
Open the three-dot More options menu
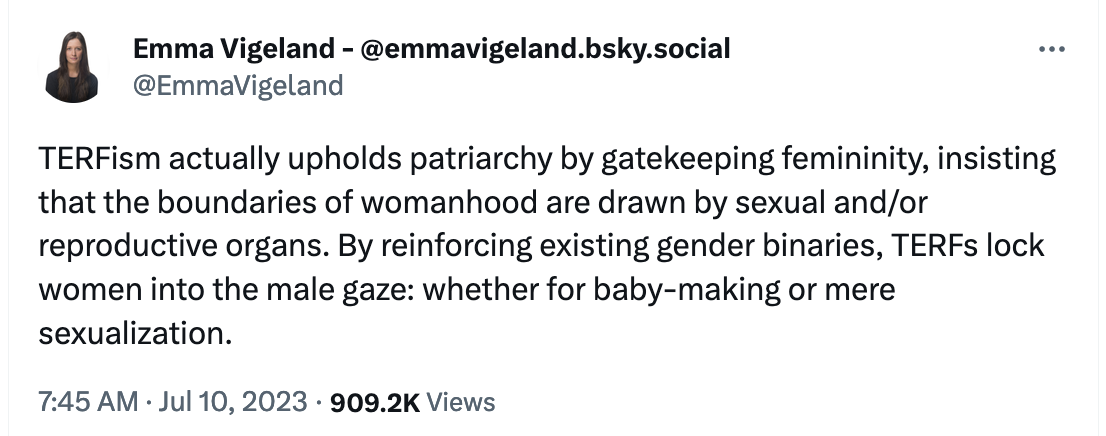1052,49
